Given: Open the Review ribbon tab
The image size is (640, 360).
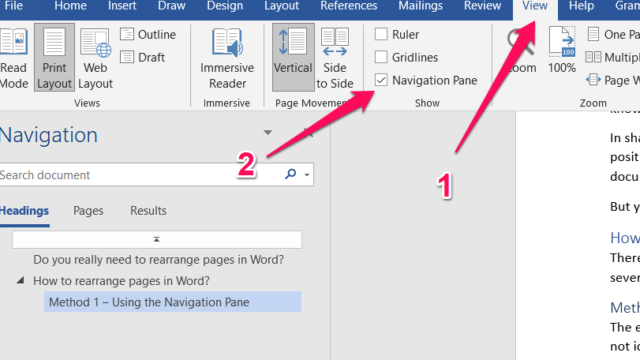Looking at the screenshot, I should pyautogui.click(x=482, y=6).
